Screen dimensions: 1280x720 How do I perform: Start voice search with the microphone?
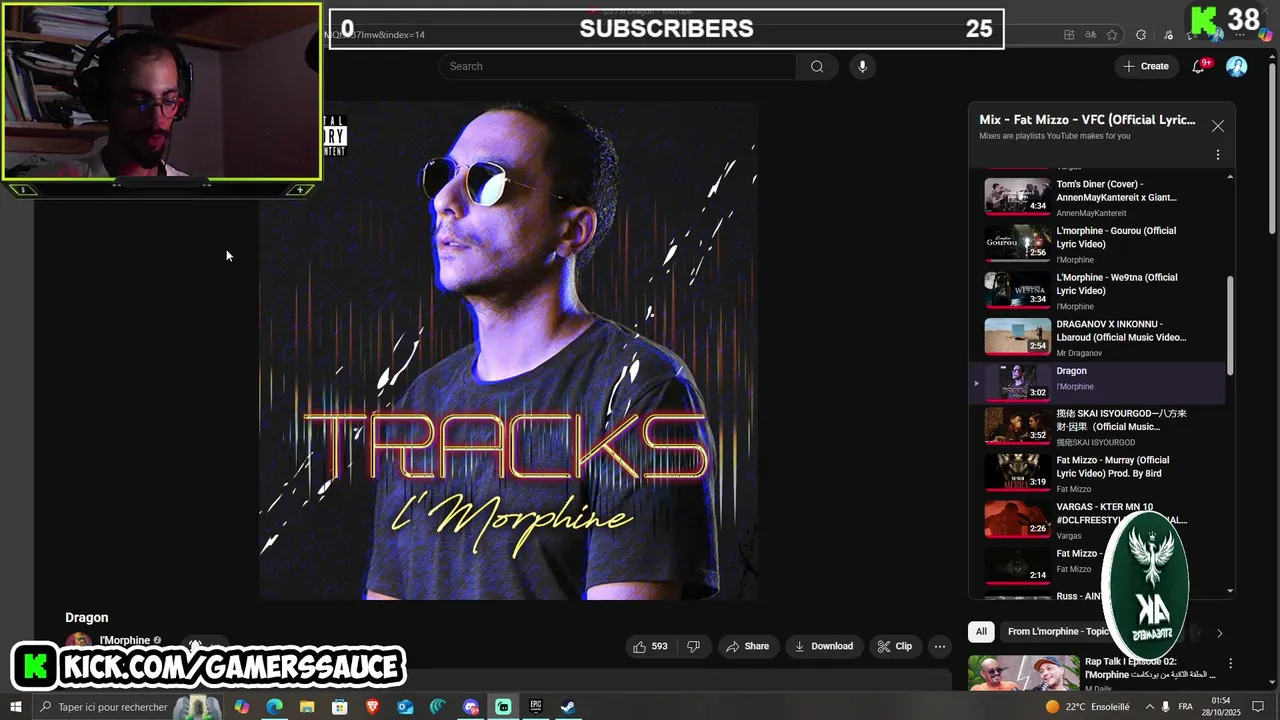click(862, 66)
